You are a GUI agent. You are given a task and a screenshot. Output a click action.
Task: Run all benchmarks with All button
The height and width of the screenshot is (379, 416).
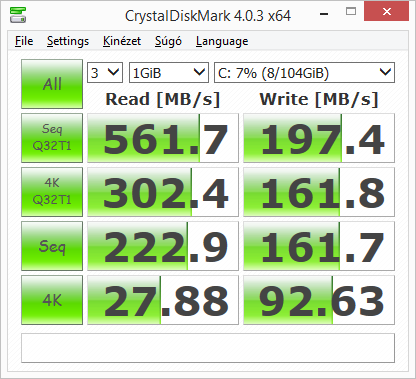pyautogui.click(x=52, y=84)
